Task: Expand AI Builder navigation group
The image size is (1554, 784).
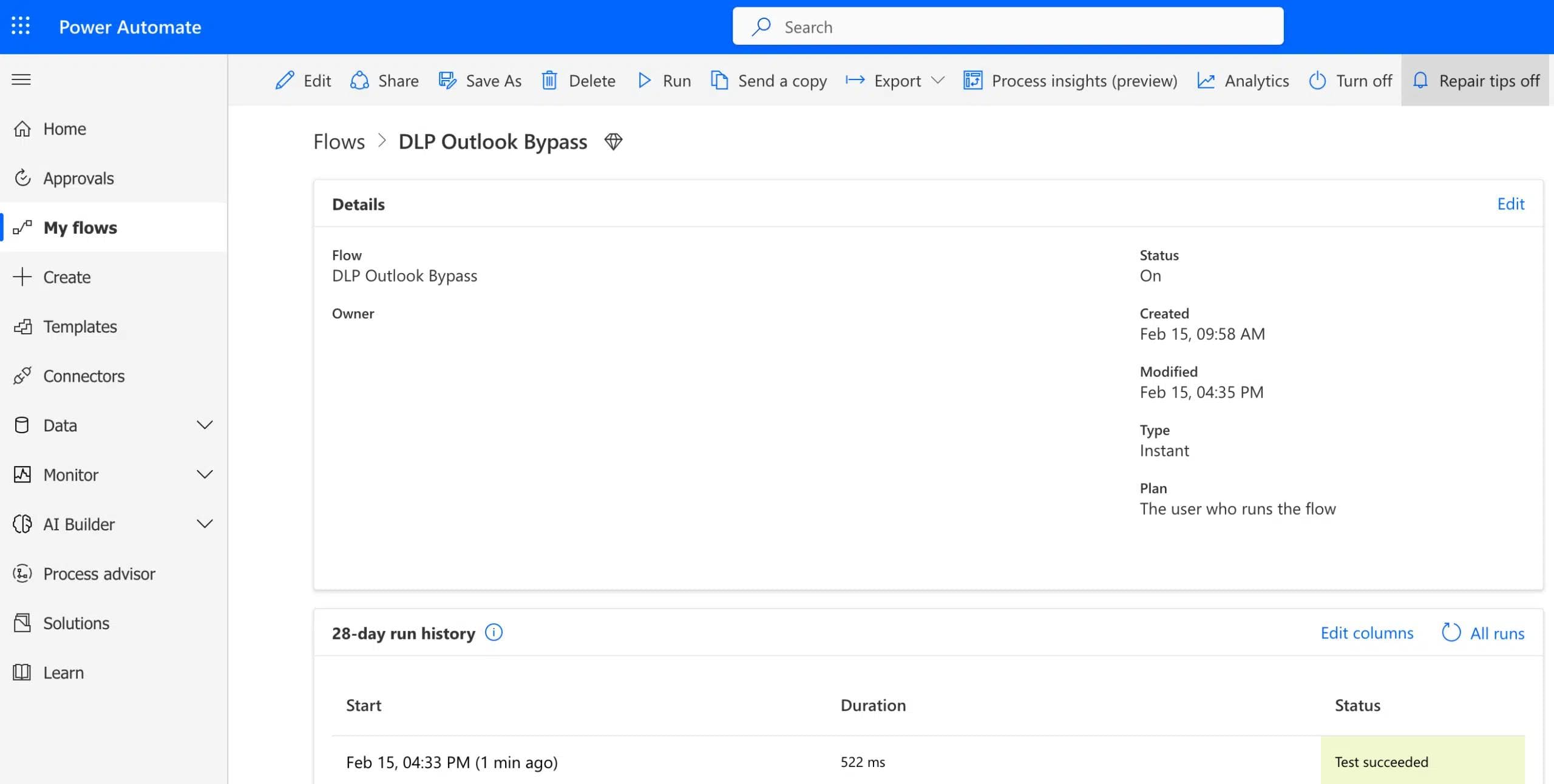Action: 205,524
